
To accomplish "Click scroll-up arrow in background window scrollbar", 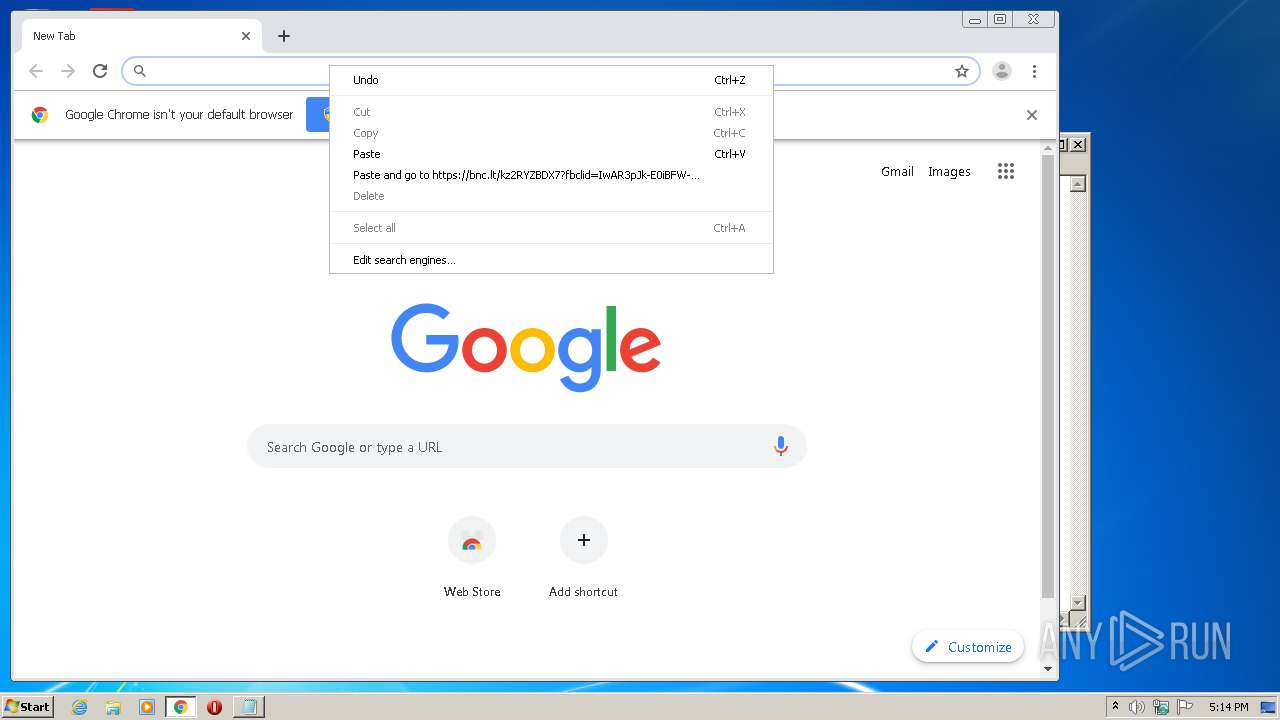I will [1077, 184].
